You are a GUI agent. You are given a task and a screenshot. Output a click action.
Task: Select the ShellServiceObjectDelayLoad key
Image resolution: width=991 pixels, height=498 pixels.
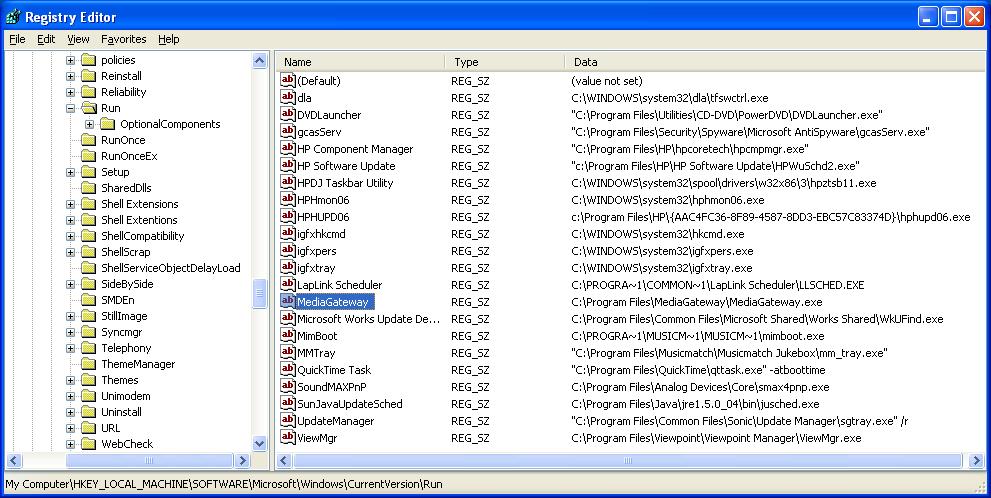[171, 268]
